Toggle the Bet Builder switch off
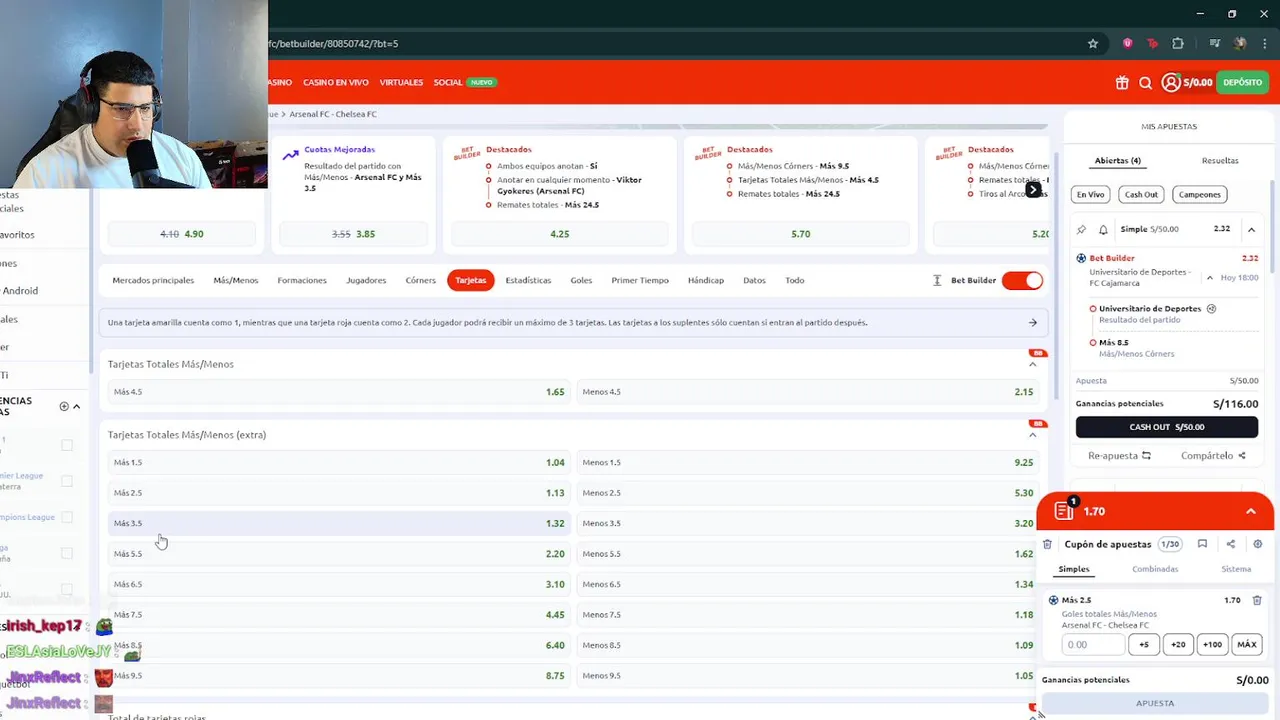Image resolution: width=1280 pixels, height=720 pixels. (1022, 280)
